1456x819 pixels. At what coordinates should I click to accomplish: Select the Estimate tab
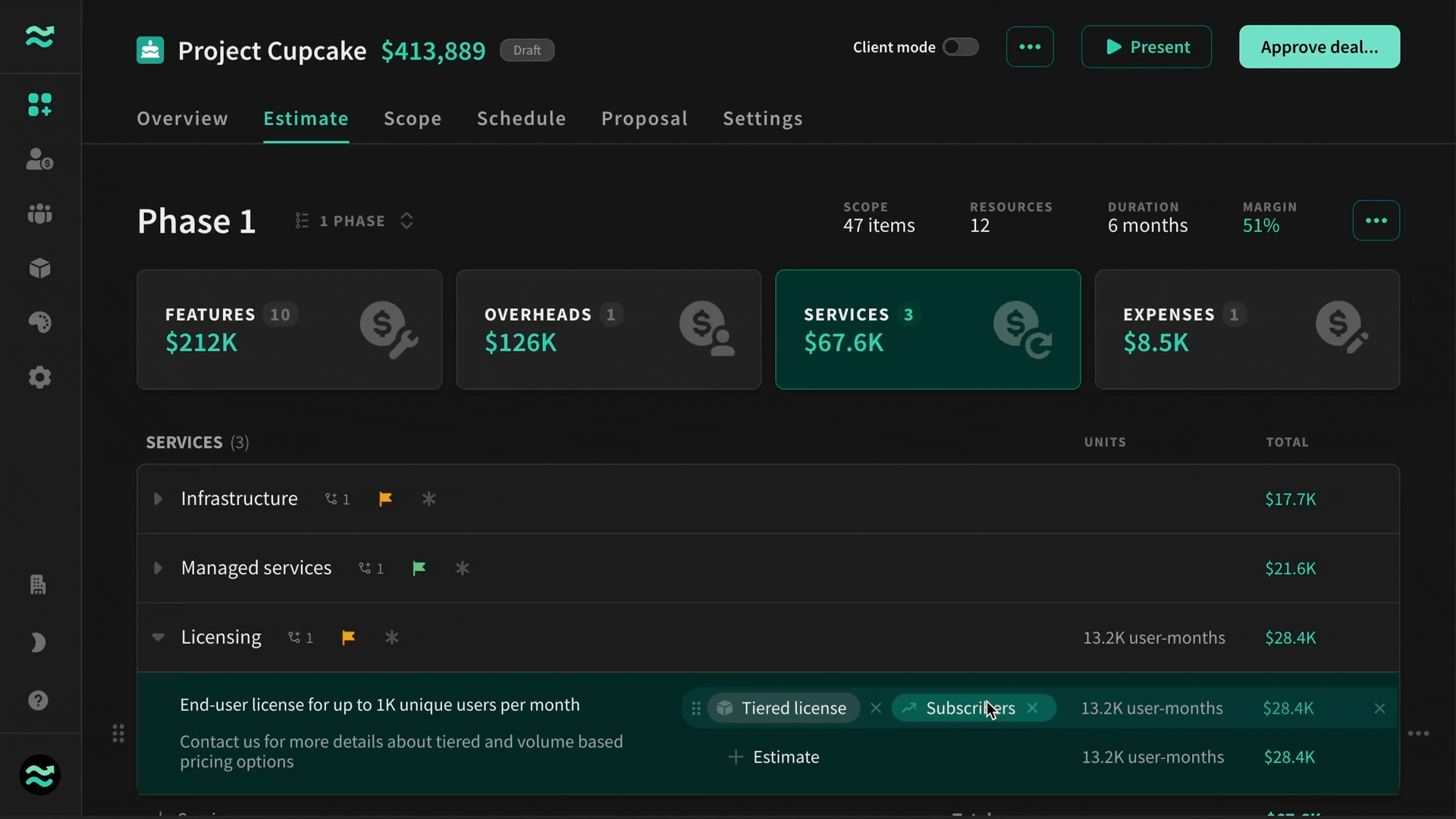coord(305,119)
